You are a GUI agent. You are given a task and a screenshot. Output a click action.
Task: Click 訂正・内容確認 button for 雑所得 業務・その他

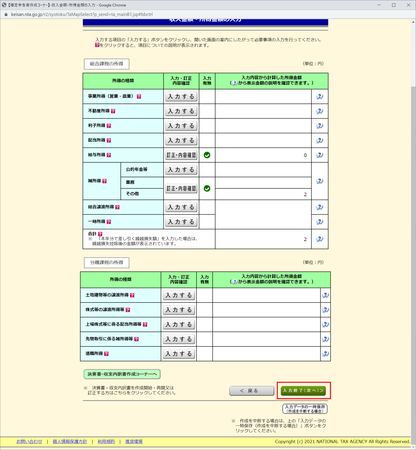181,189
